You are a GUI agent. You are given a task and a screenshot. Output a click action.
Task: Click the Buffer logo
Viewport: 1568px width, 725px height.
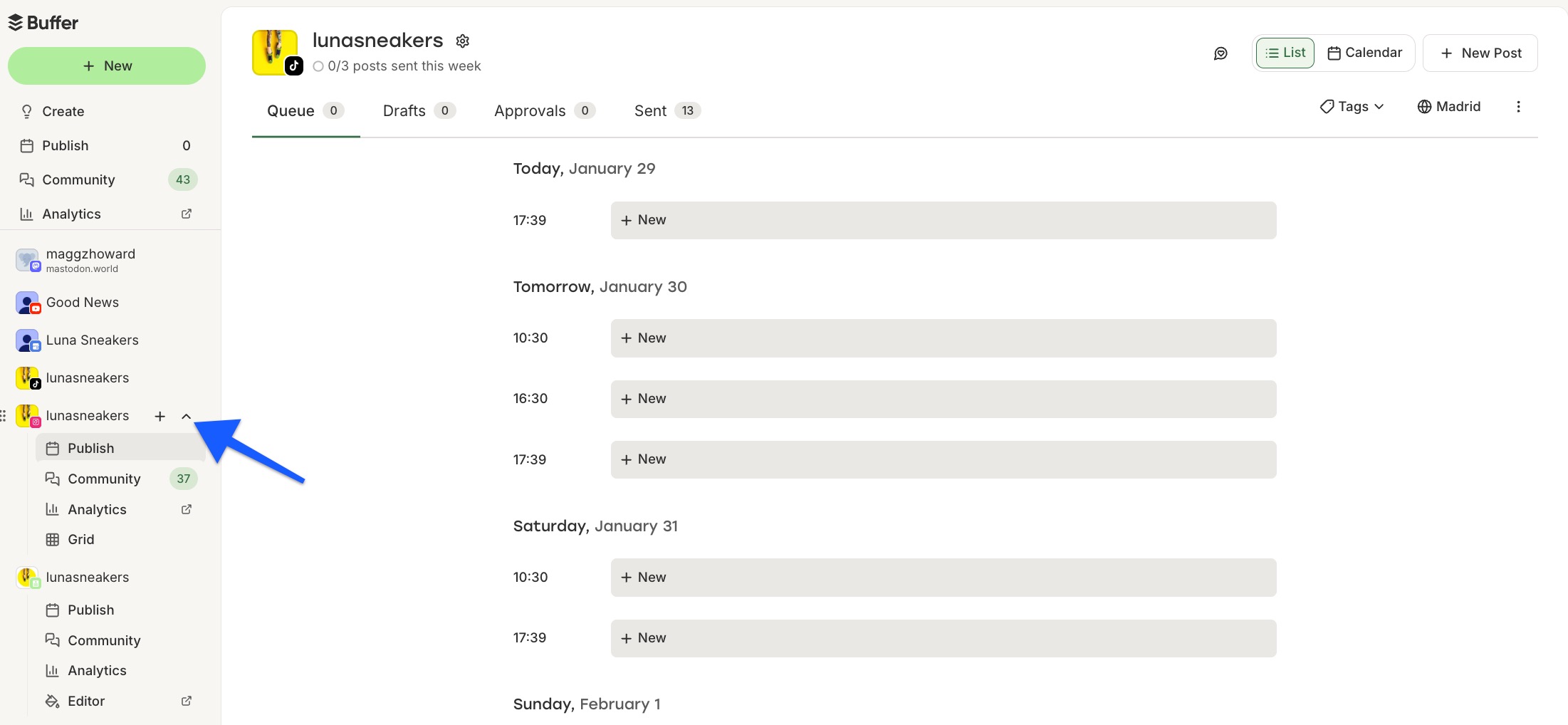coord(43,22)
